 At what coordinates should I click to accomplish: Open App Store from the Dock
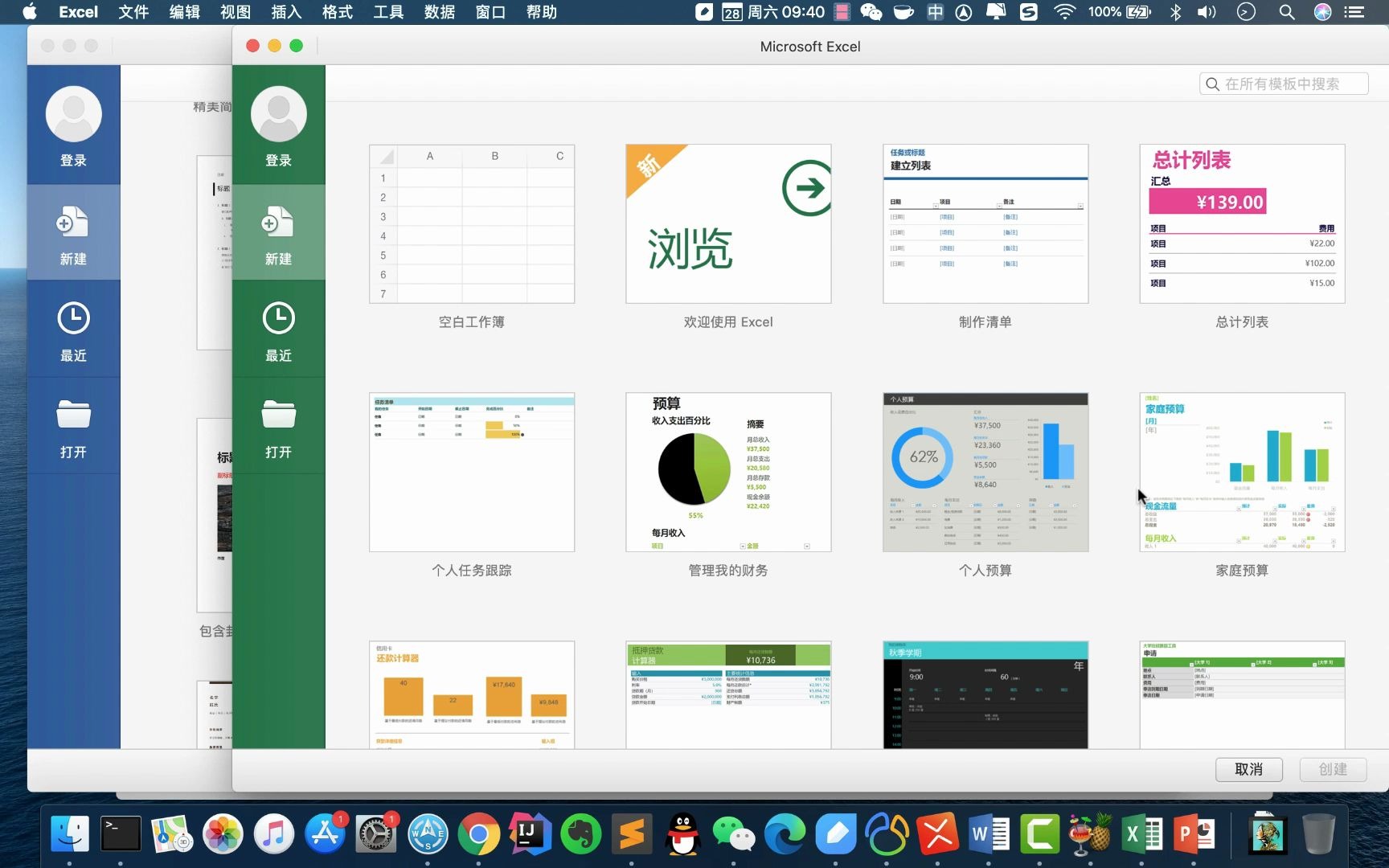325,834
